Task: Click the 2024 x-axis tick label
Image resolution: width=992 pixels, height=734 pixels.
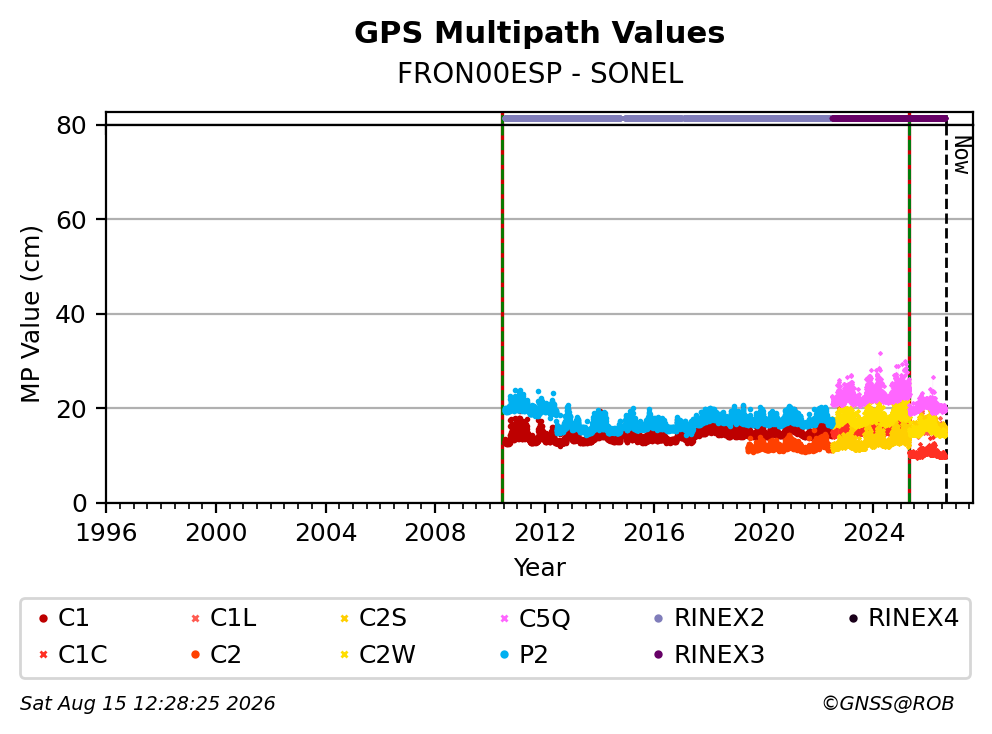Action: click(874, 533)
